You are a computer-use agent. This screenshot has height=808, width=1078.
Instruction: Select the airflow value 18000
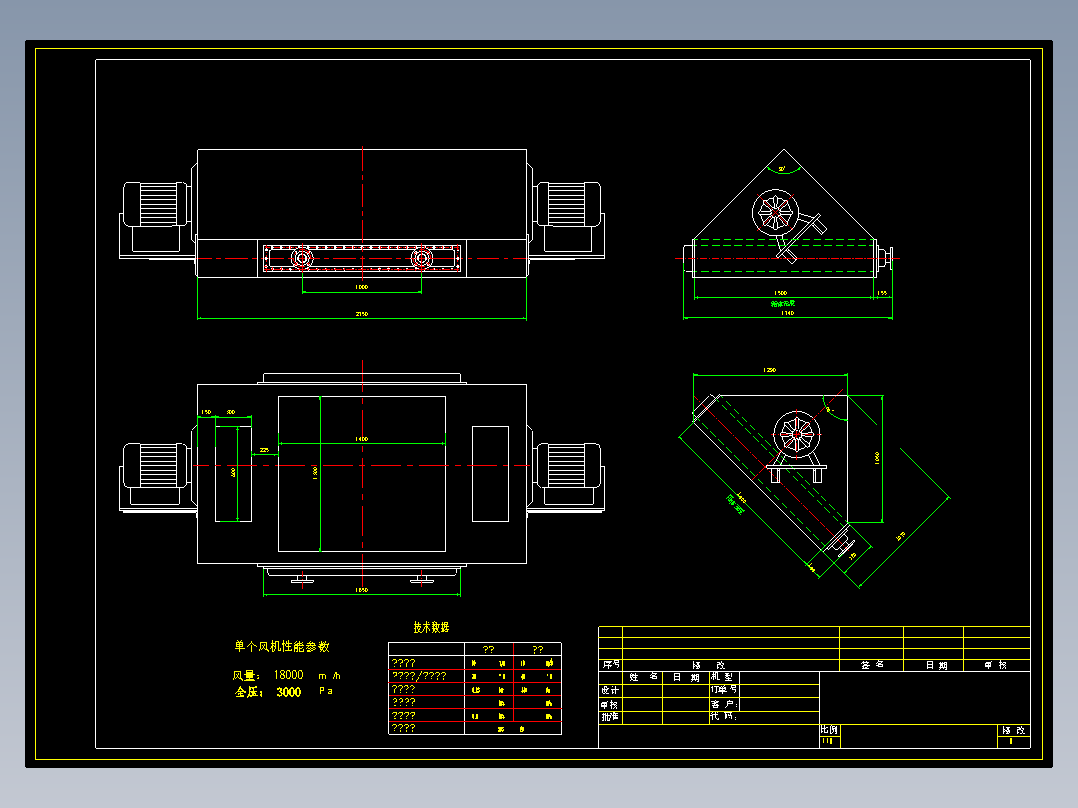(x=289, y=675)
